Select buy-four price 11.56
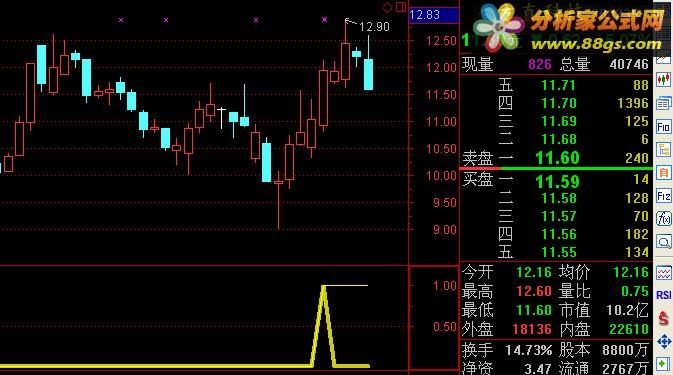673x375 pixels. 558,234
